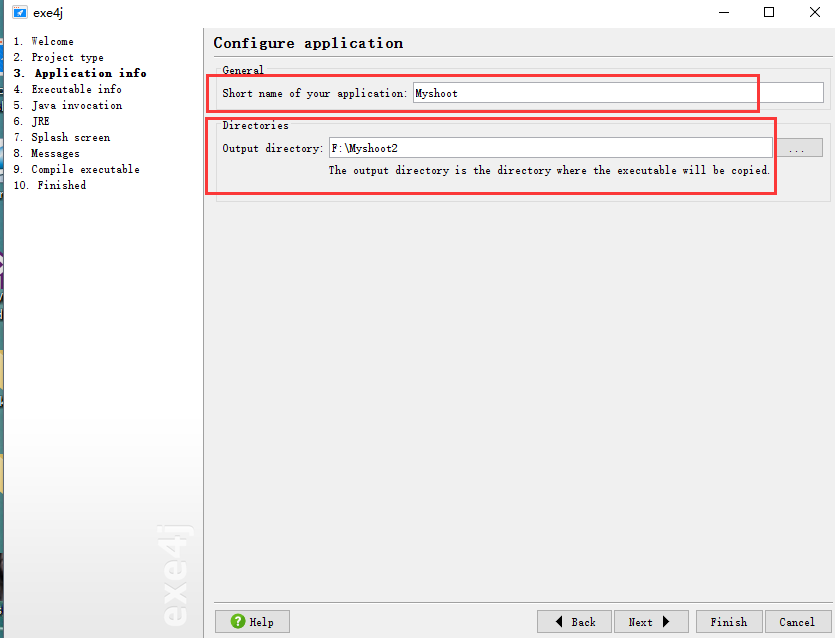Click the Output directory field with F:\Myshoot2
The width and height of the screenshot is (835, 638).
(x=551, y=148)
